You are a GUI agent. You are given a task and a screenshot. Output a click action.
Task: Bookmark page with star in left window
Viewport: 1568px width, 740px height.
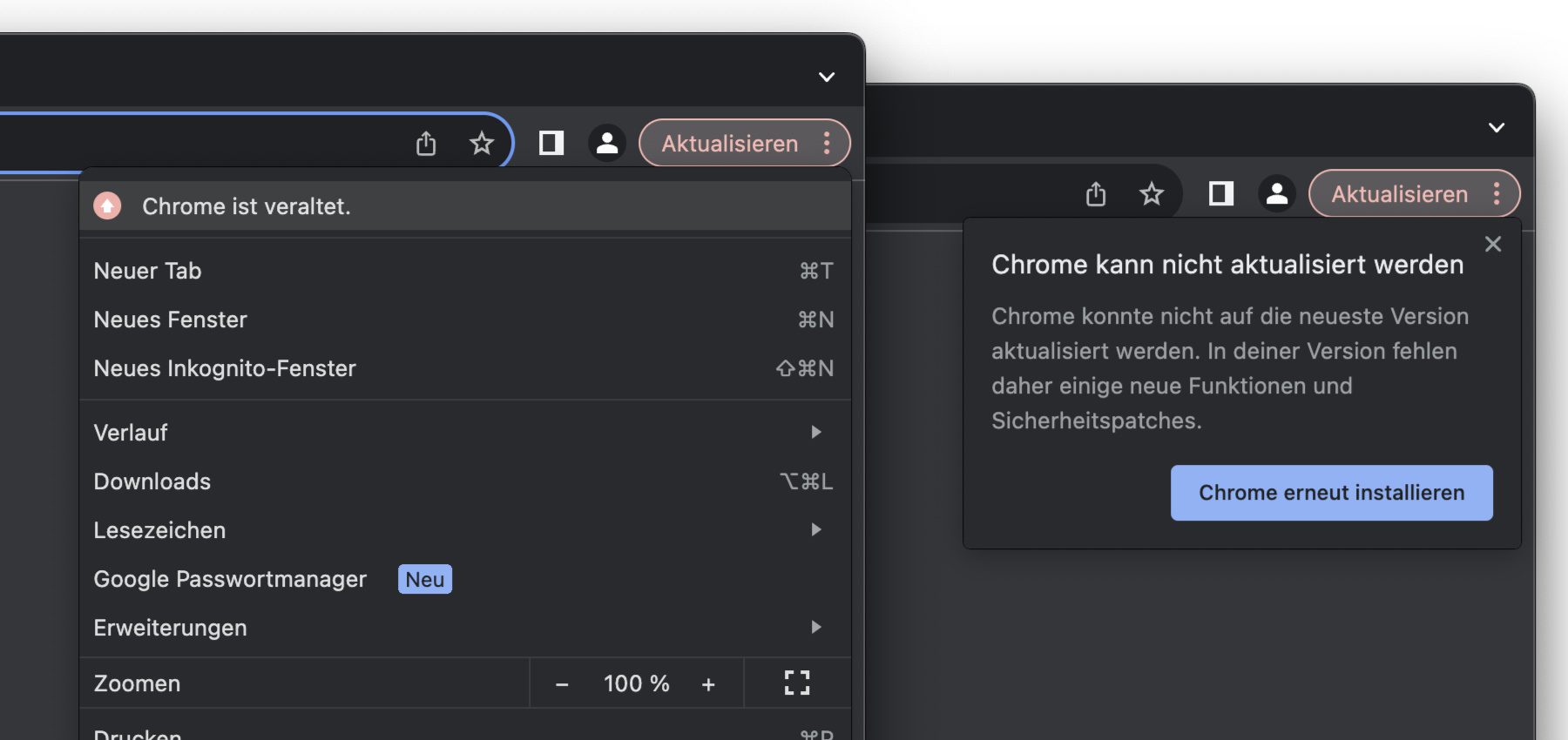point(482,143)
